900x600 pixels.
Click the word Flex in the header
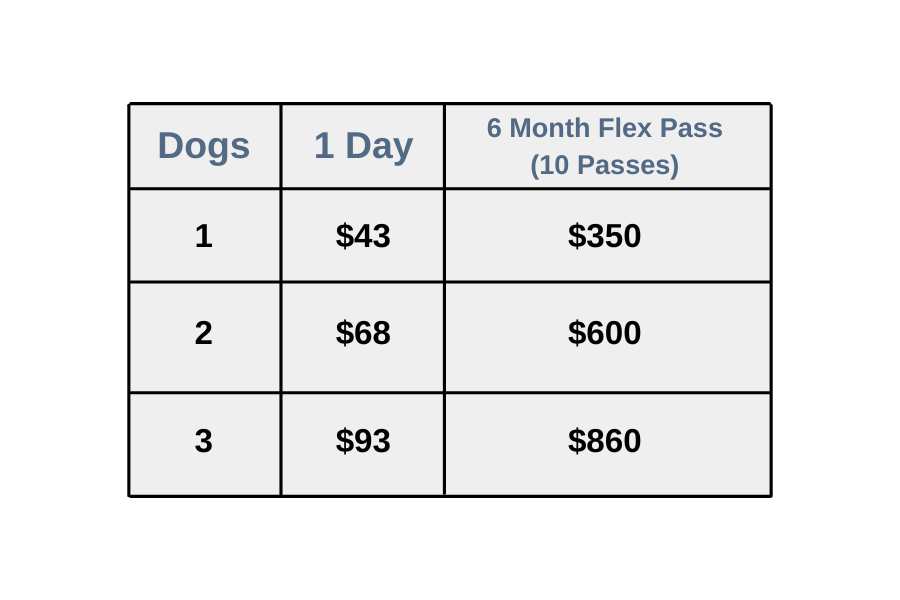[626, 128]
